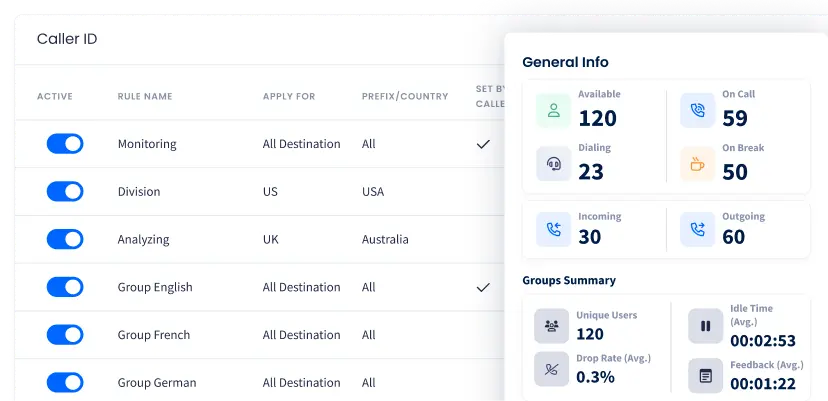Screen dimensions: 828x401
Task: Click the General Info heading
Action: tap(565, 62)
